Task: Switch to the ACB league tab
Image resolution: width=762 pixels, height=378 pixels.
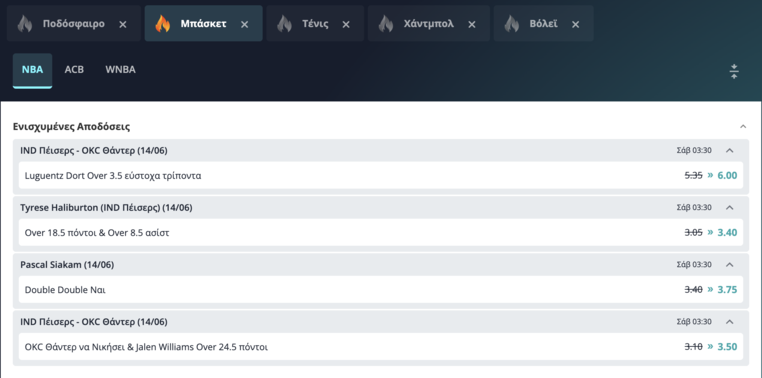Action: (74, 70)
